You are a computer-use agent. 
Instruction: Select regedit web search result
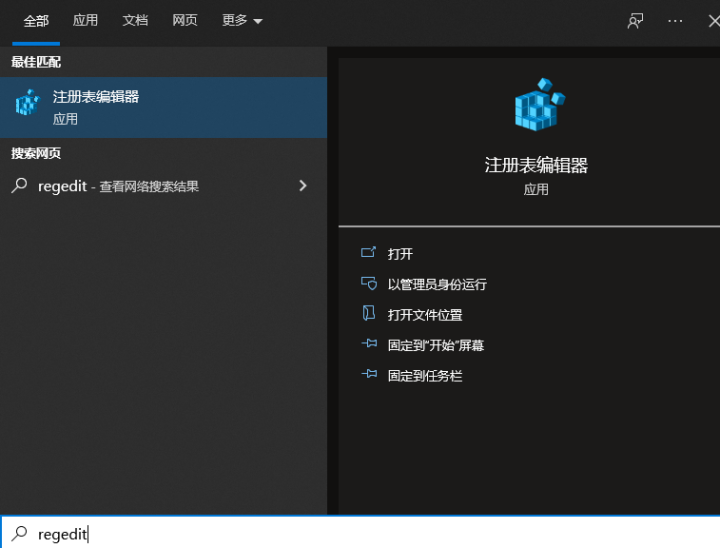pyautogui.click(x=163, y=186)
